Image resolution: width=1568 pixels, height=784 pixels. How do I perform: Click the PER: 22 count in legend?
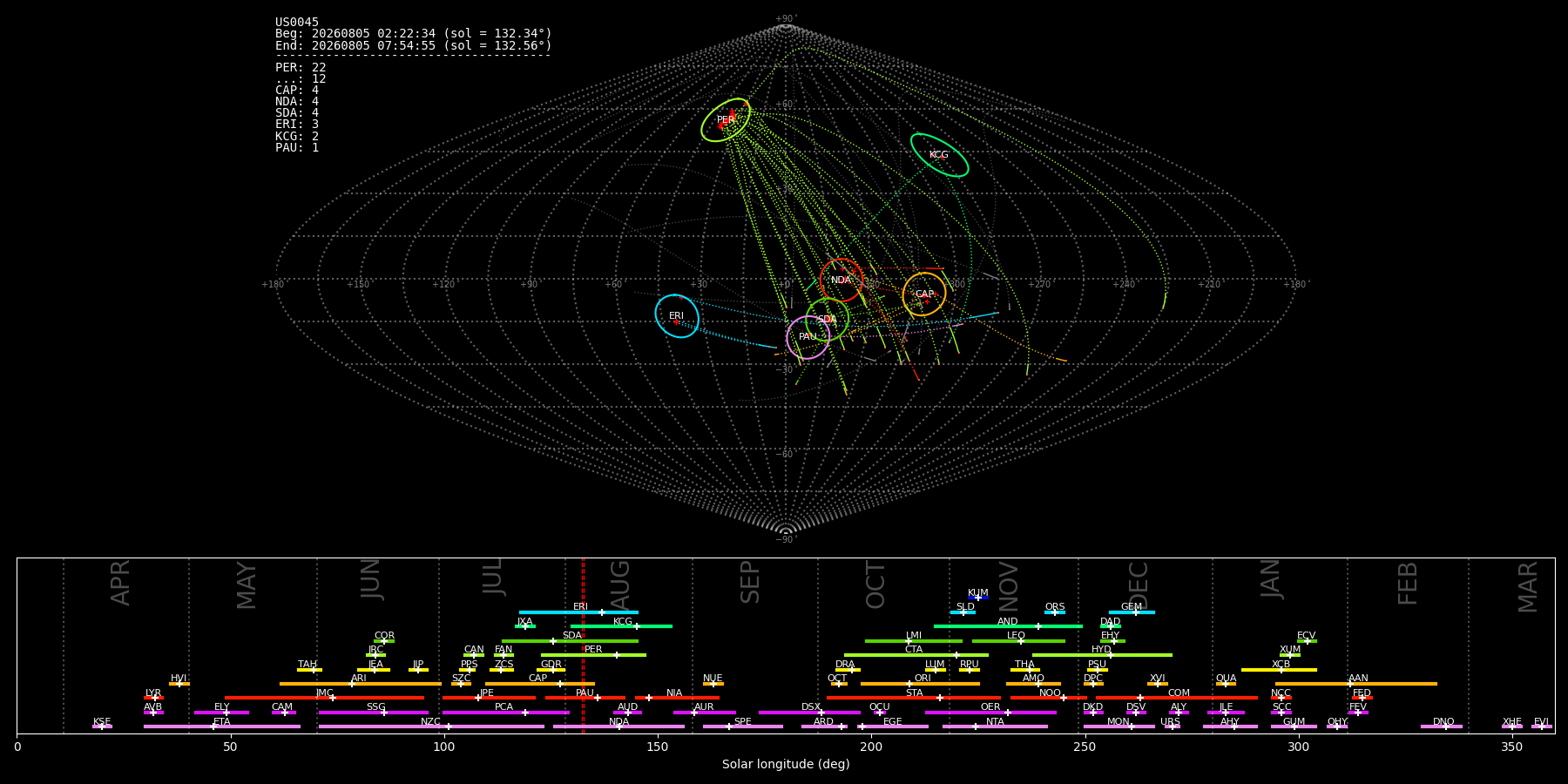[x=301, y=67]
